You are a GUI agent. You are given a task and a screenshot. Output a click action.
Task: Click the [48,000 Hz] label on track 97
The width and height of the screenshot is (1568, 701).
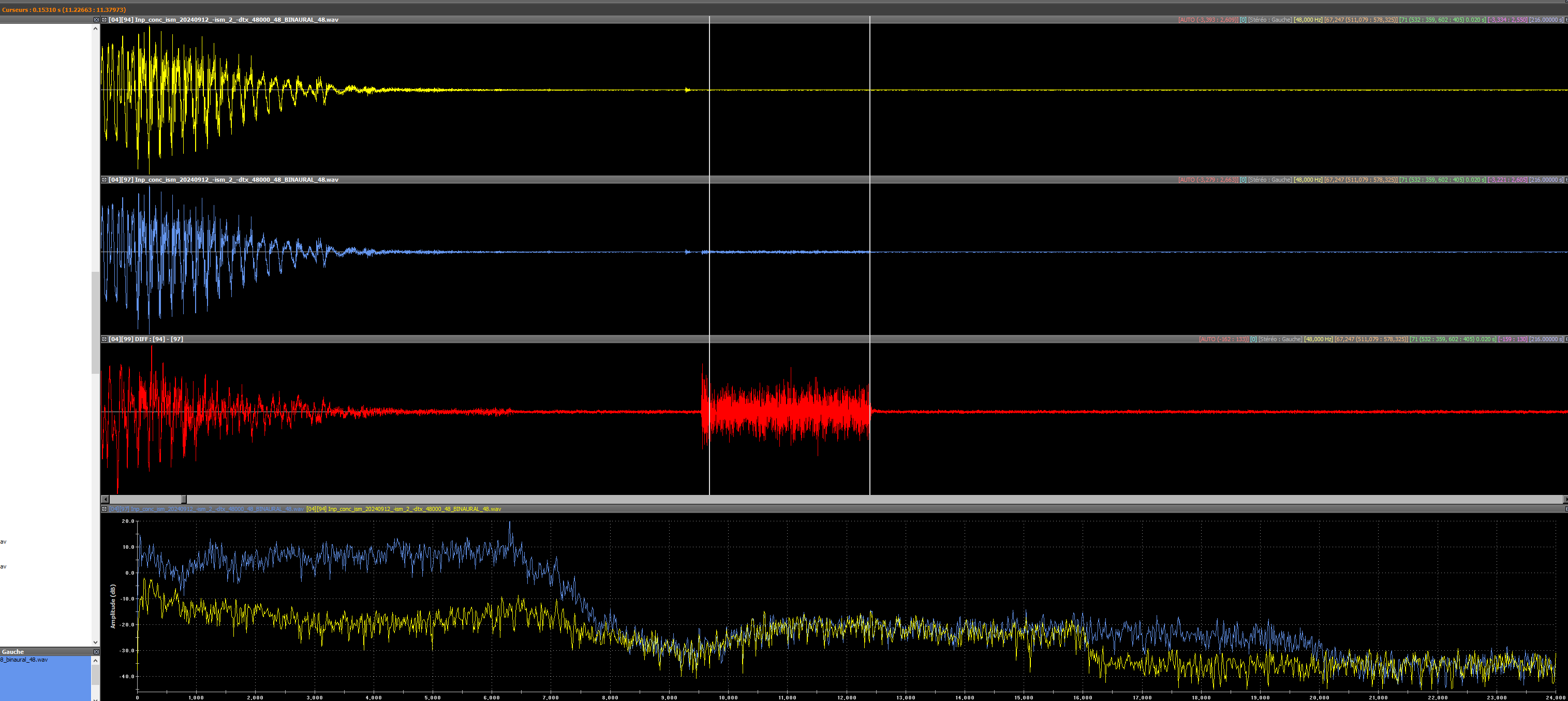coord(1308,180)
